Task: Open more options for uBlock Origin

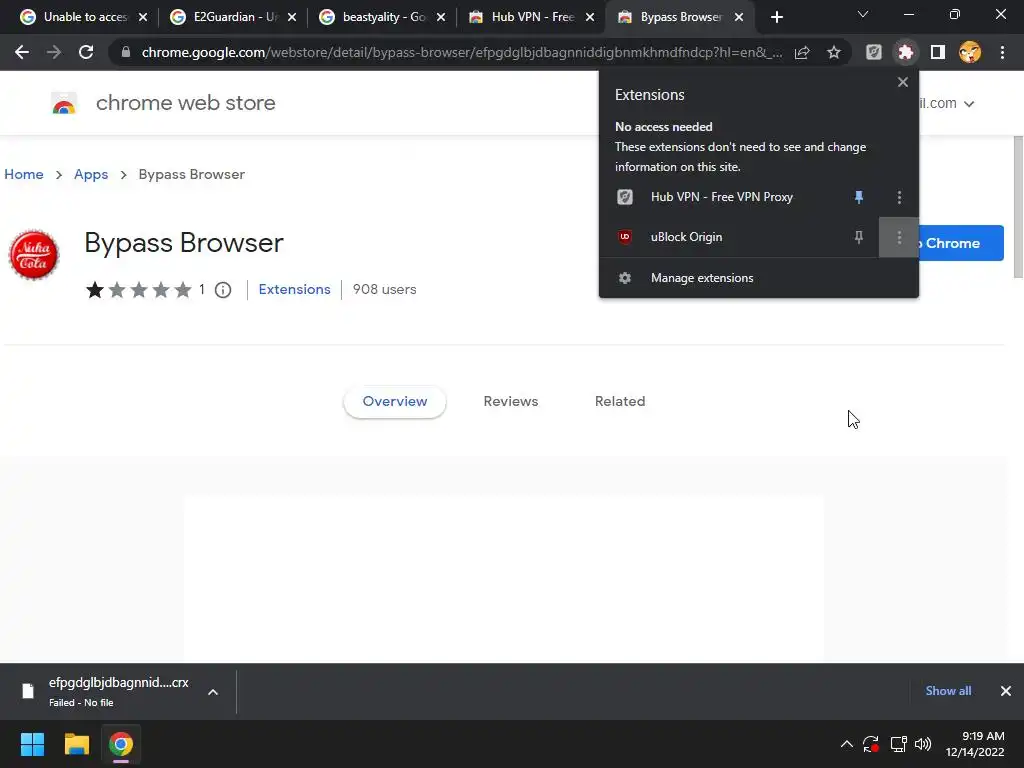Action: coord(899,238)
